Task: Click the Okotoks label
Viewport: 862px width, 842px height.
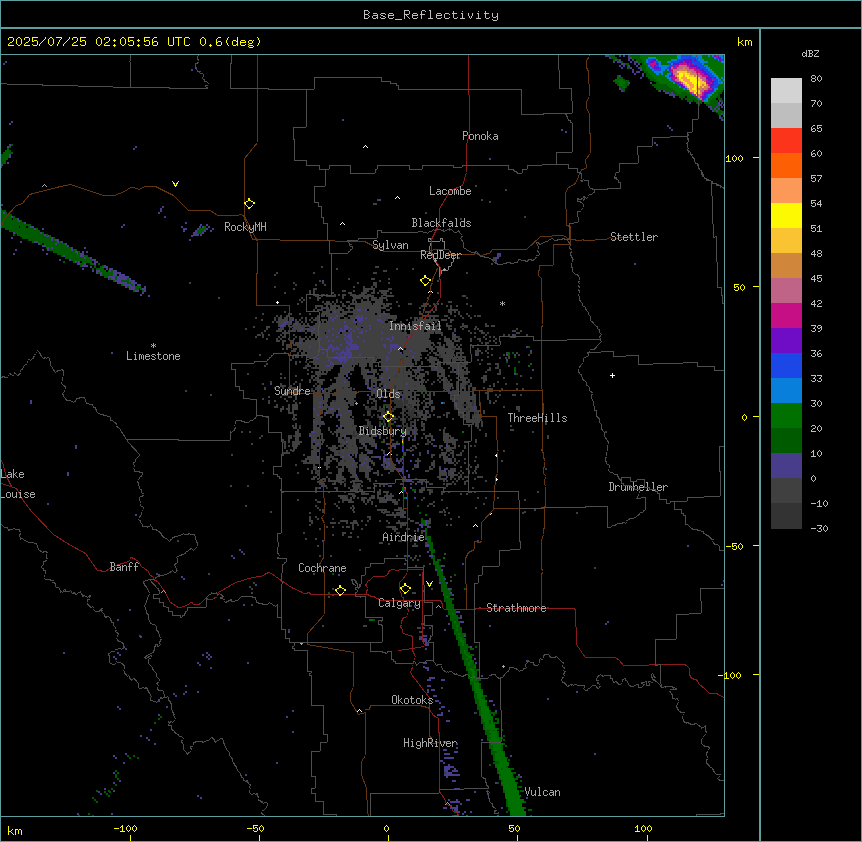Action: coord(412,700)
